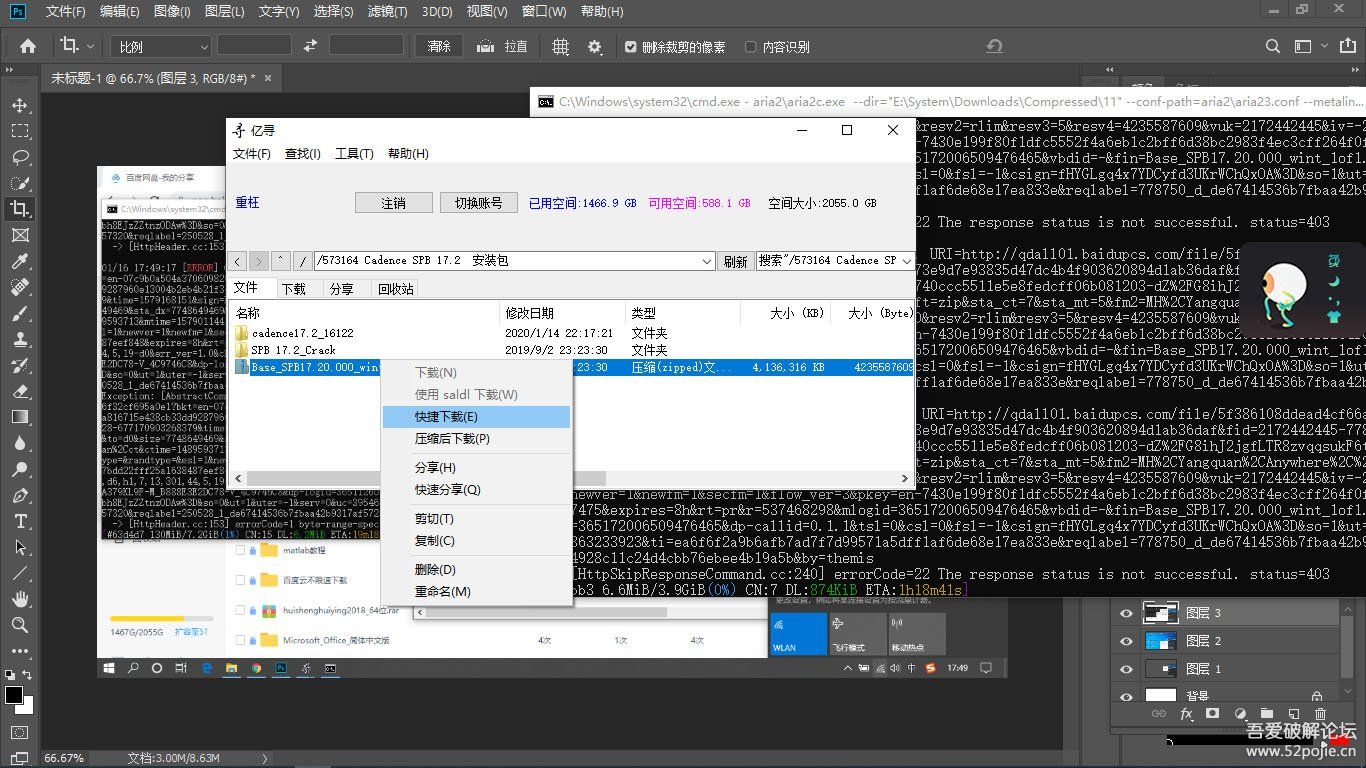The image size is (1366, 768).
Task: Open Photoshop search magnifier icon
Action: click(x=1273, y=46)
